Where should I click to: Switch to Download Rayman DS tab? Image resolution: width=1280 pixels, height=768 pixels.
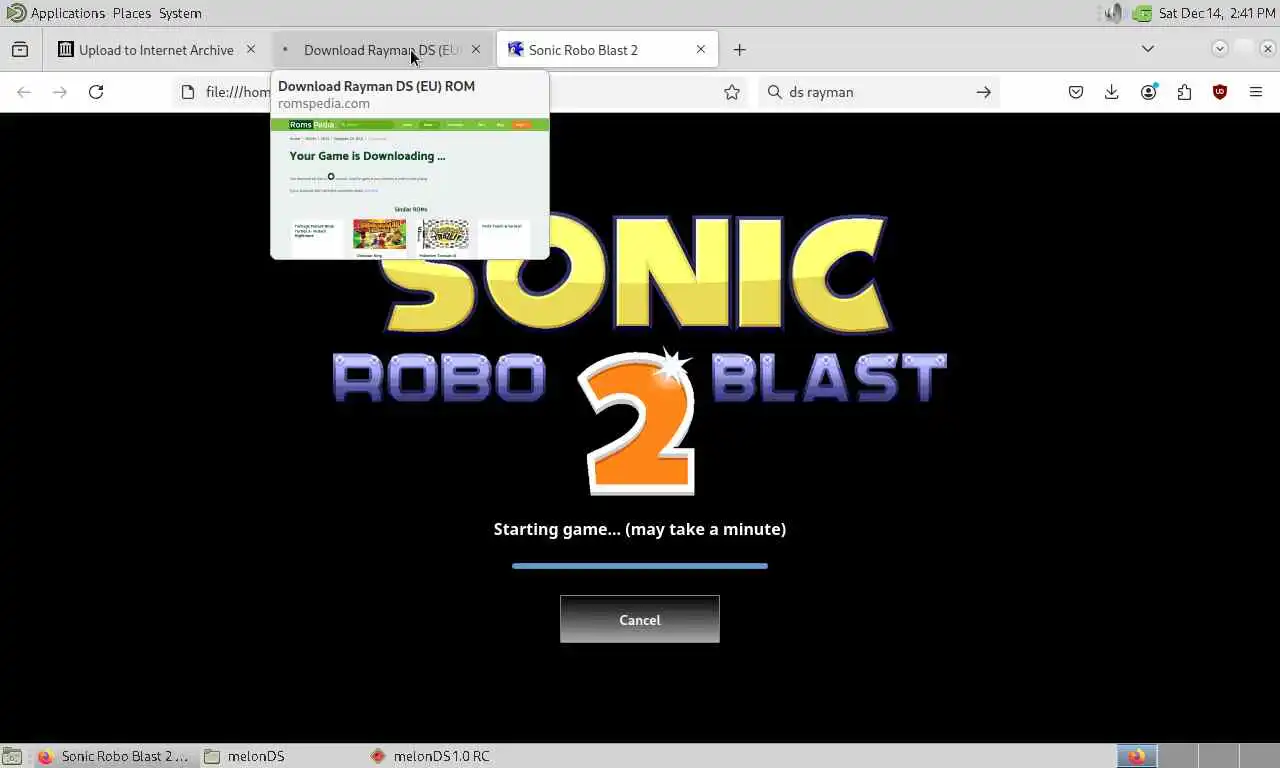click(381, 50)
